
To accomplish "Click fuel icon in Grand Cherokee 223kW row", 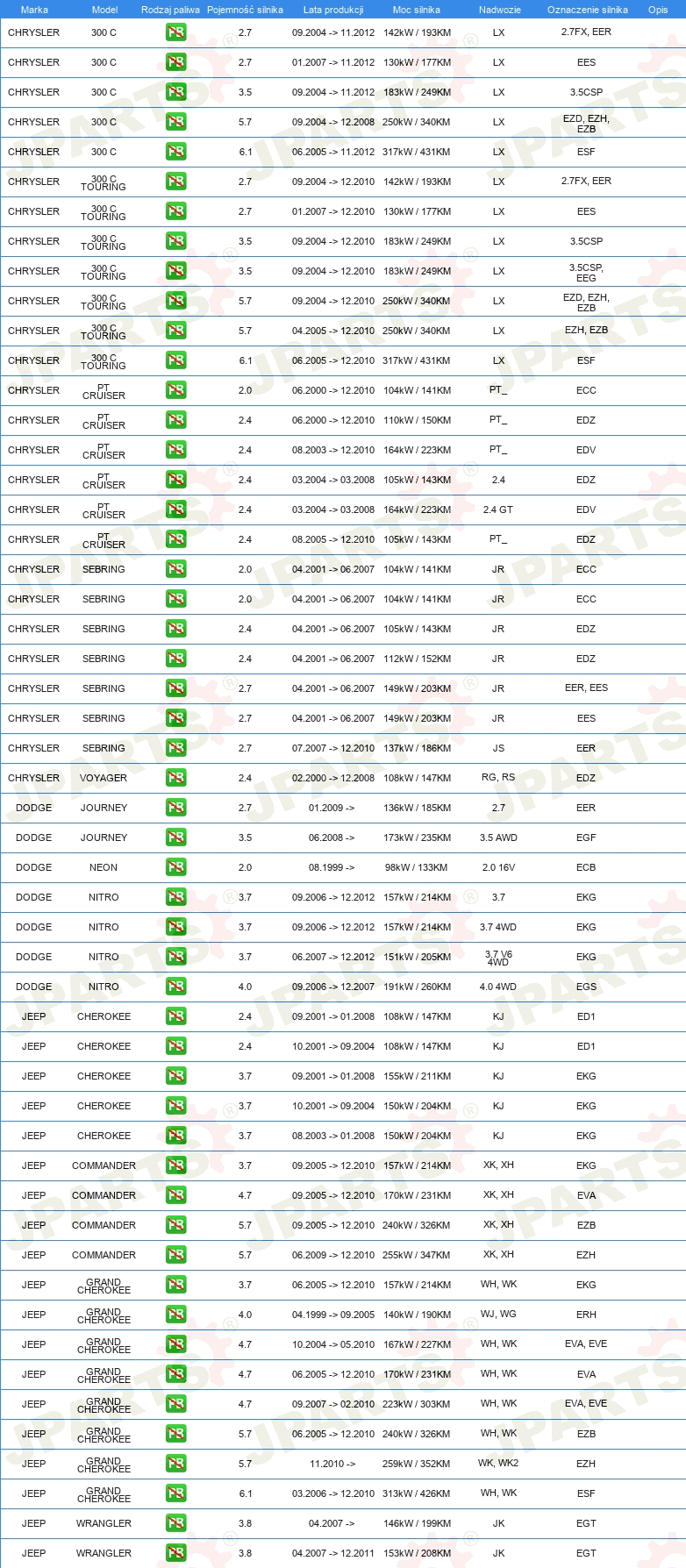I will click(175, 1404).
